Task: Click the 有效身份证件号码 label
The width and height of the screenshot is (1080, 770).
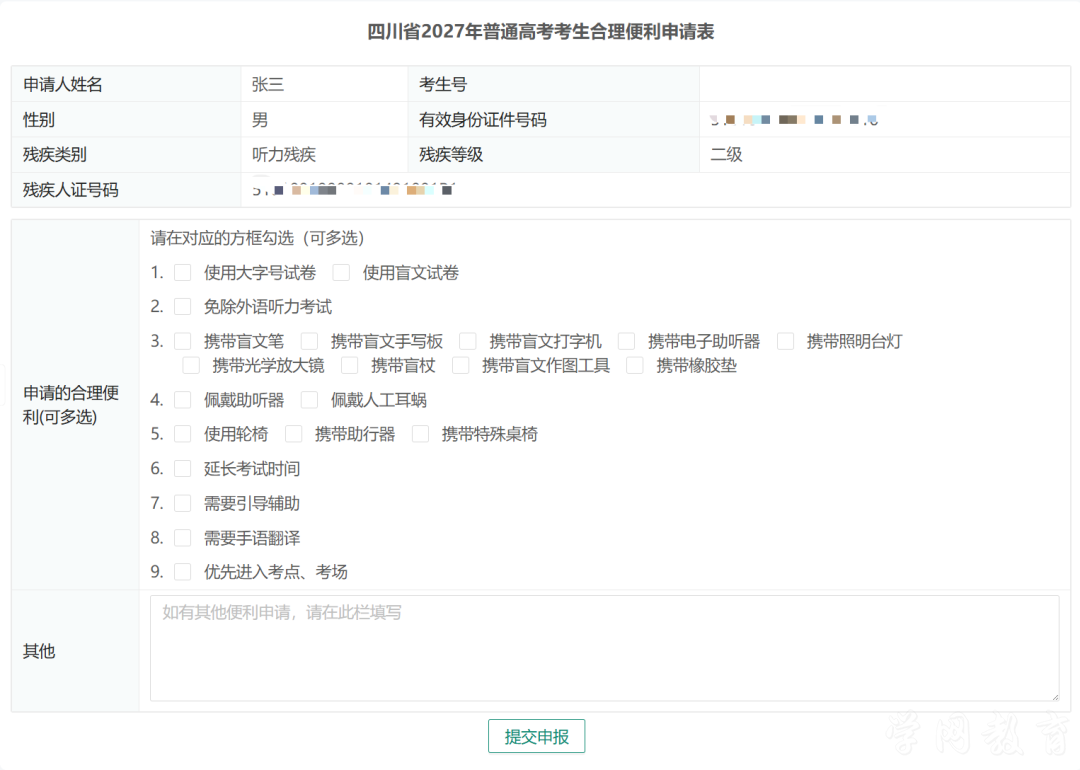Action: tap(482, 120)
